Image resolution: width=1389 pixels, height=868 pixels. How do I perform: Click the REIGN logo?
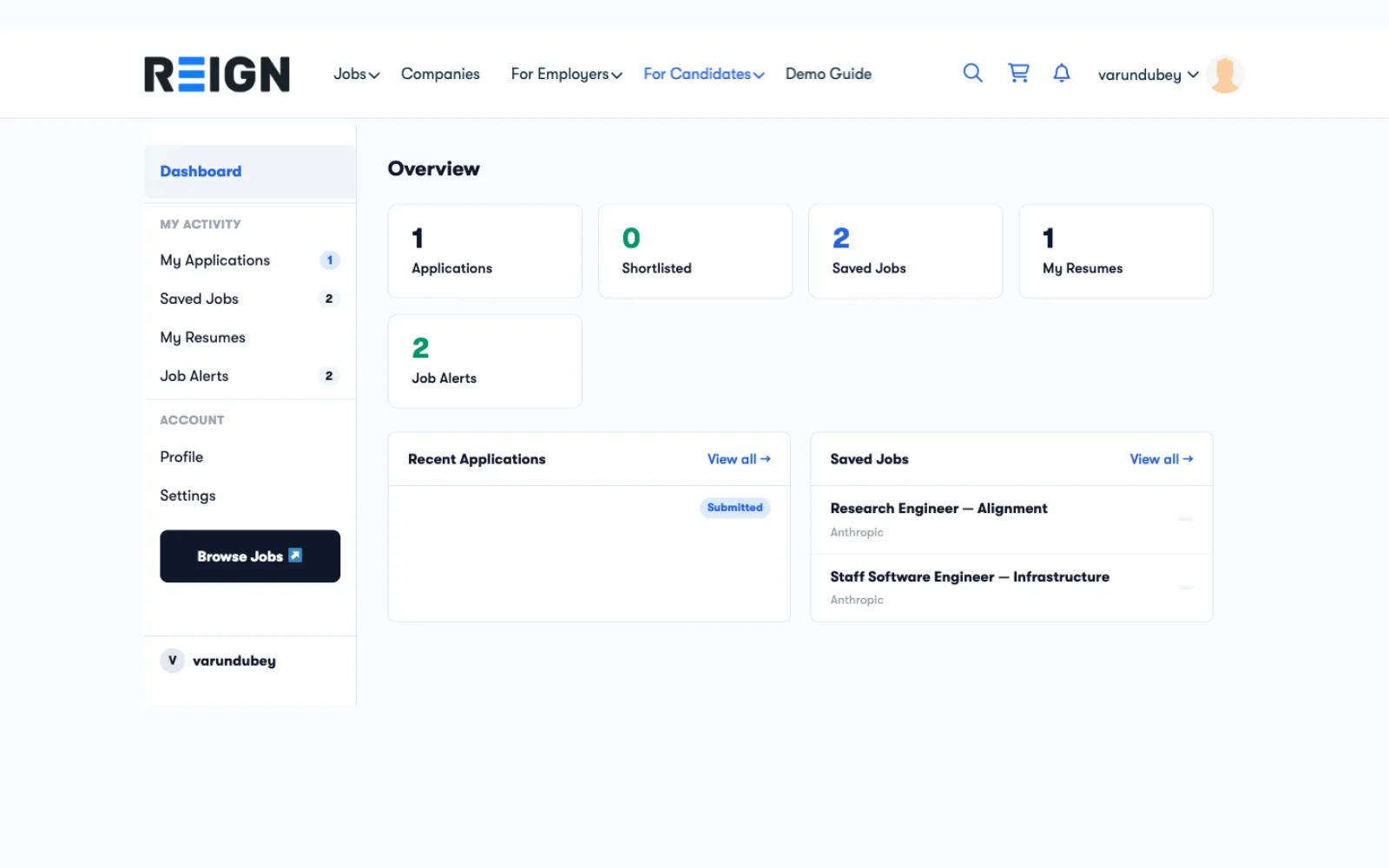(x=217, y=75)
